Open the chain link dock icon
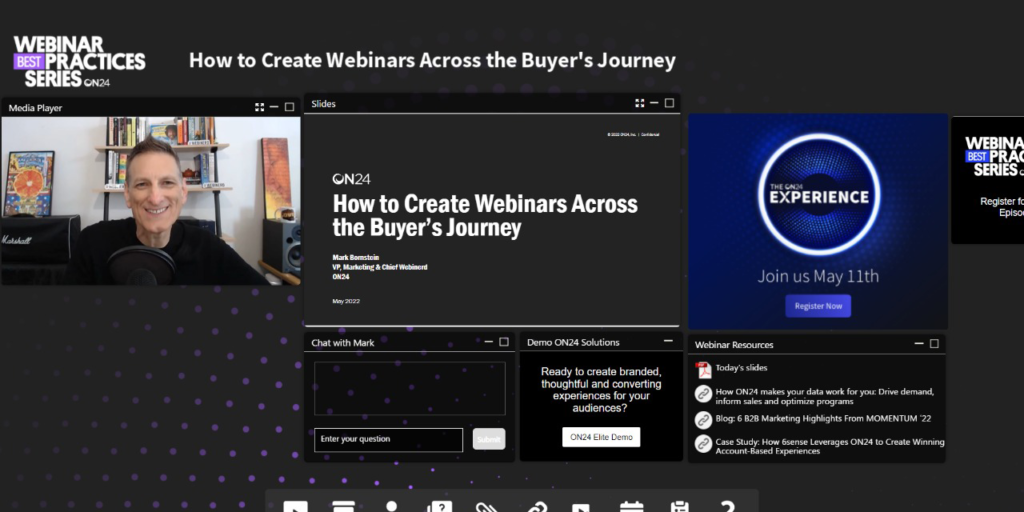 pyautogui.click(x=536, y=506)
